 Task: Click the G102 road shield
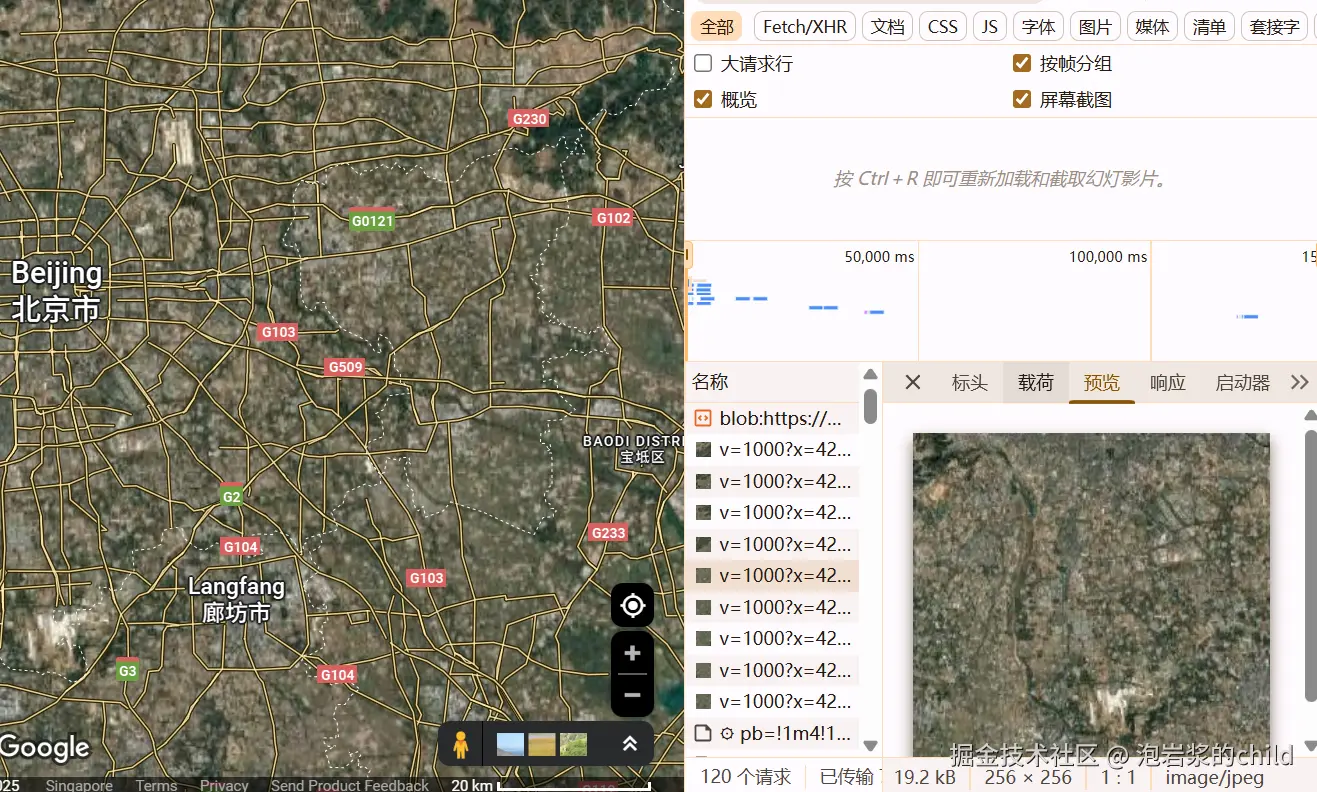pyautogui.click(x=613, y=218)
